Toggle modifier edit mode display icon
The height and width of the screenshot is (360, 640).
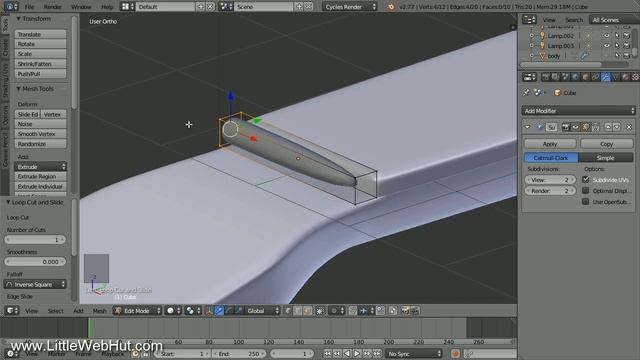click(586, 127)
